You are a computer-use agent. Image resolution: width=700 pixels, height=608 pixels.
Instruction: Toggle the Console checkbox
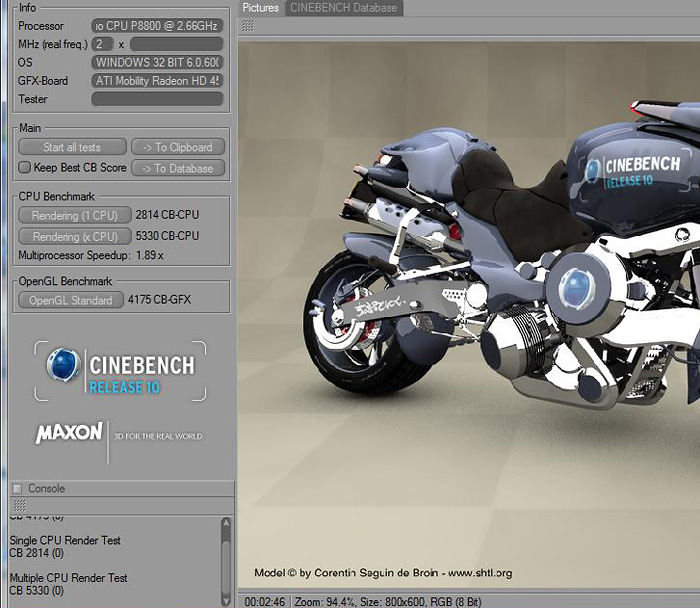coord(17,489)
